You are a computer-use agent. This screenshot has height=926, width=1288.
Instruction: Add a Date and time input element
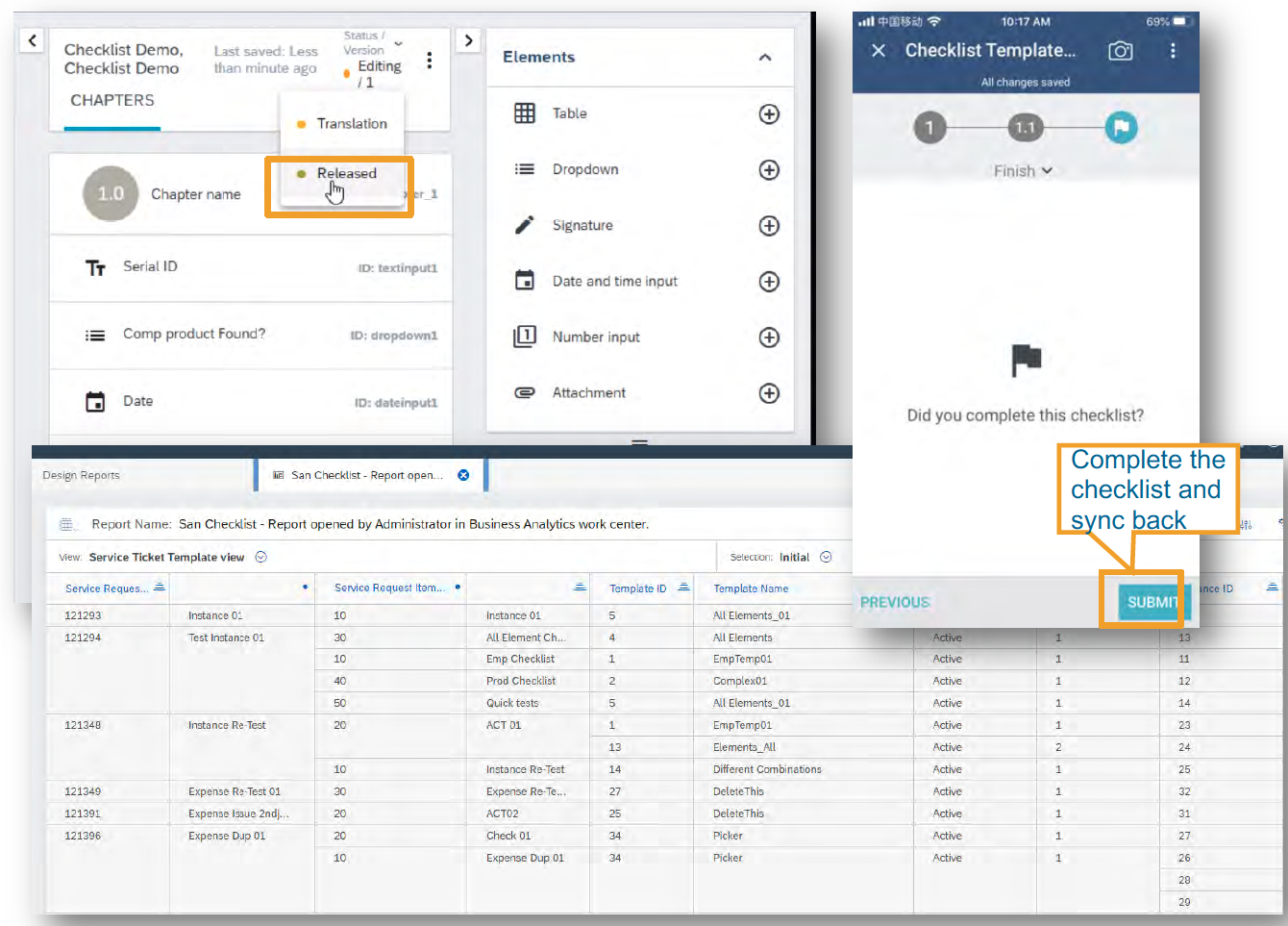click(x=768, y=282)
